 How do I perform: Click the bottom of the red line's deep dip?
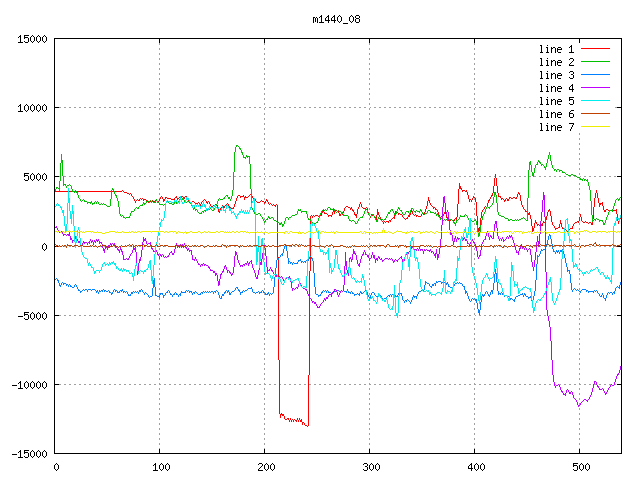306,425
